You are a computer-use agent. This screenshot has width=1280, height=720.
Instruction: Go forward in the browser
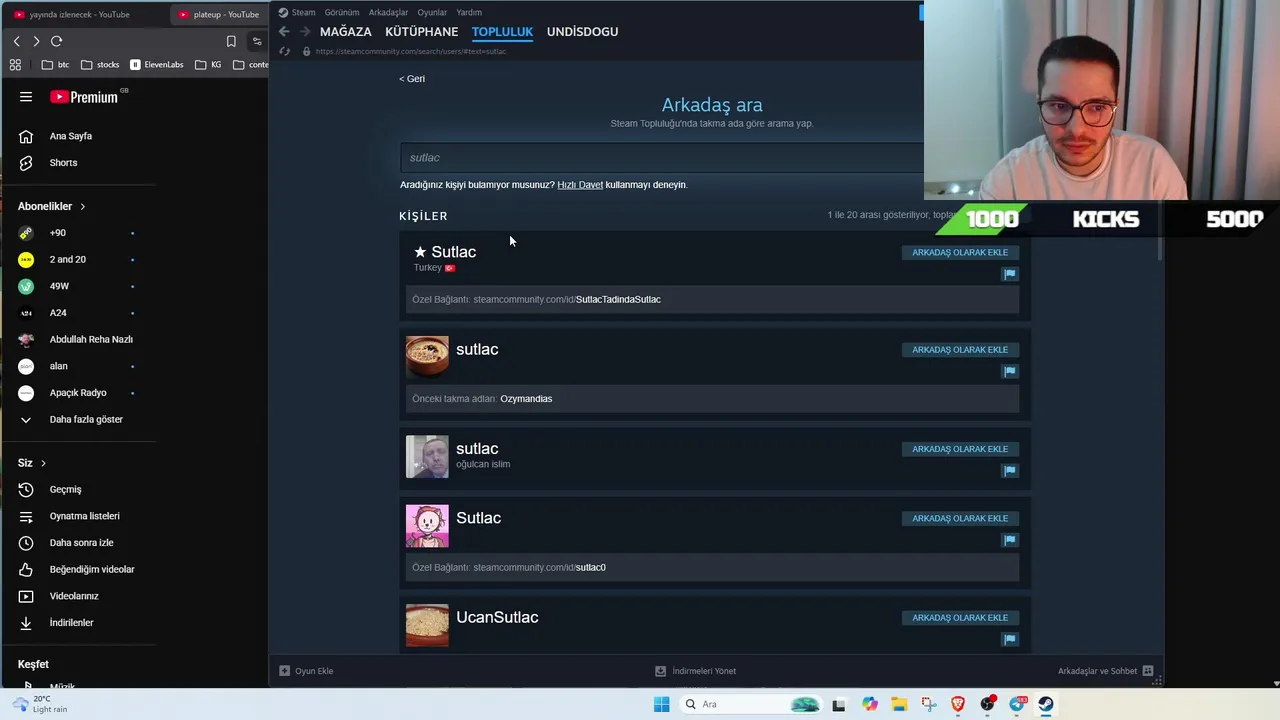coord(36,41)
